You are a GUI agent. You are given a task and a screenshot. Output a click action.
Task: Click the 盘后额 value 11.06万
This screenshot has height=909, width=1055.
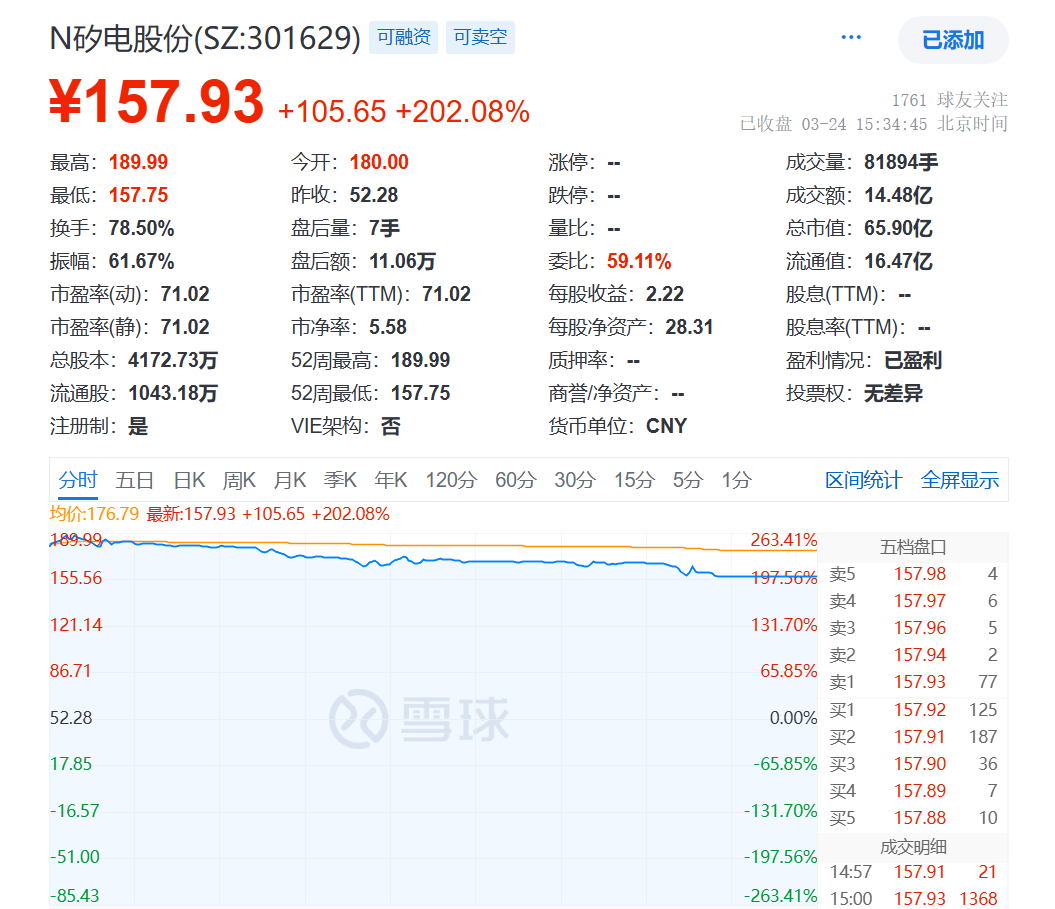[x=402, y=261]
